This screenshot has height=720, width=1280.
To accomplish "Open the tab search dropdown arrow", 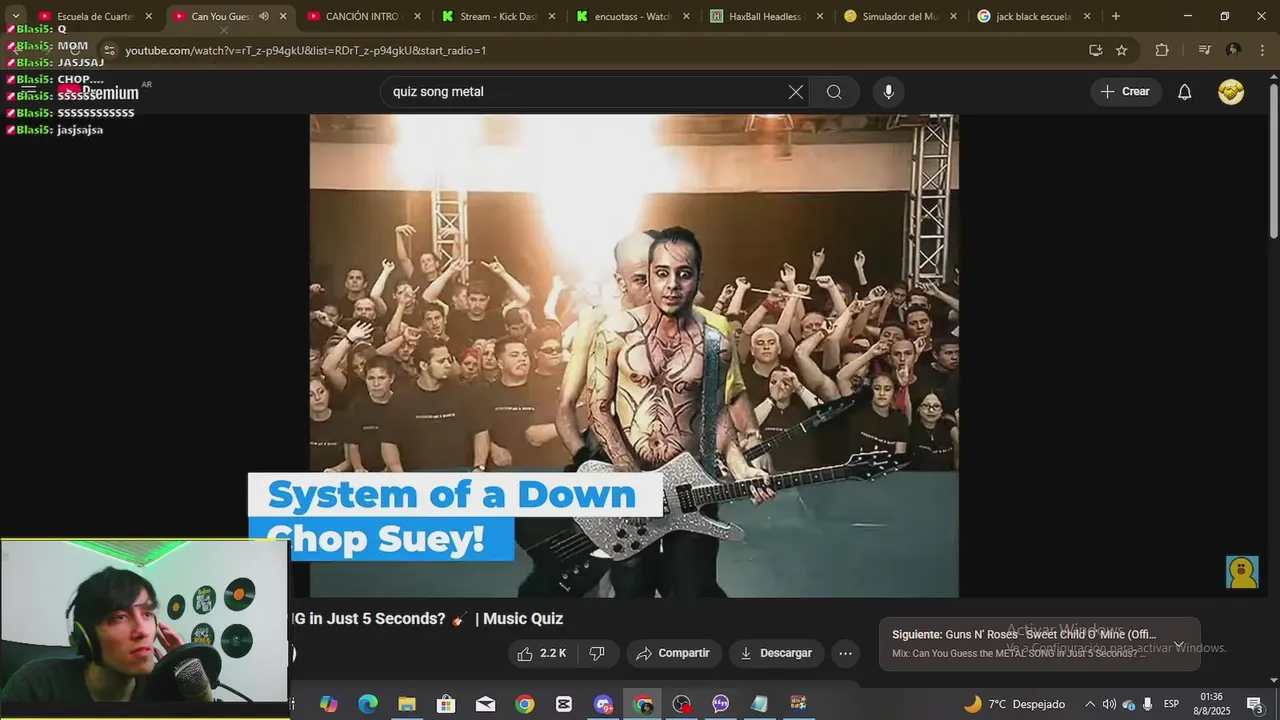I will tap(15, 16).
